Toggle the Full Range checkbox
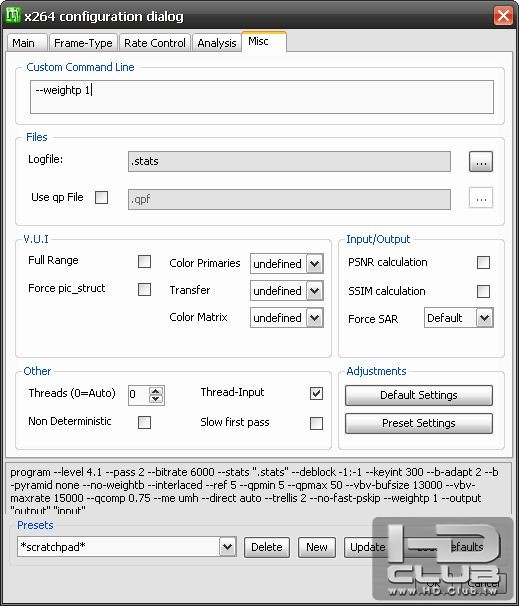This screenshot has width=519, height=606. [145, 262]
